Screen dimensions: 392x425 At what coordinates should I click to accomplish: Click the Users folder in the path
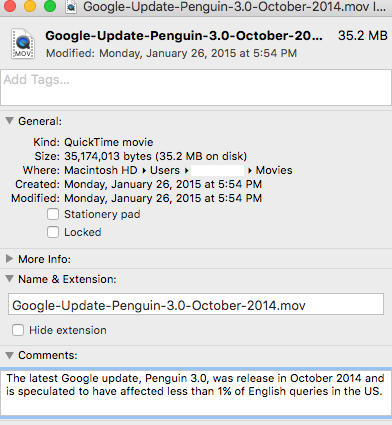tap(165, 170)
